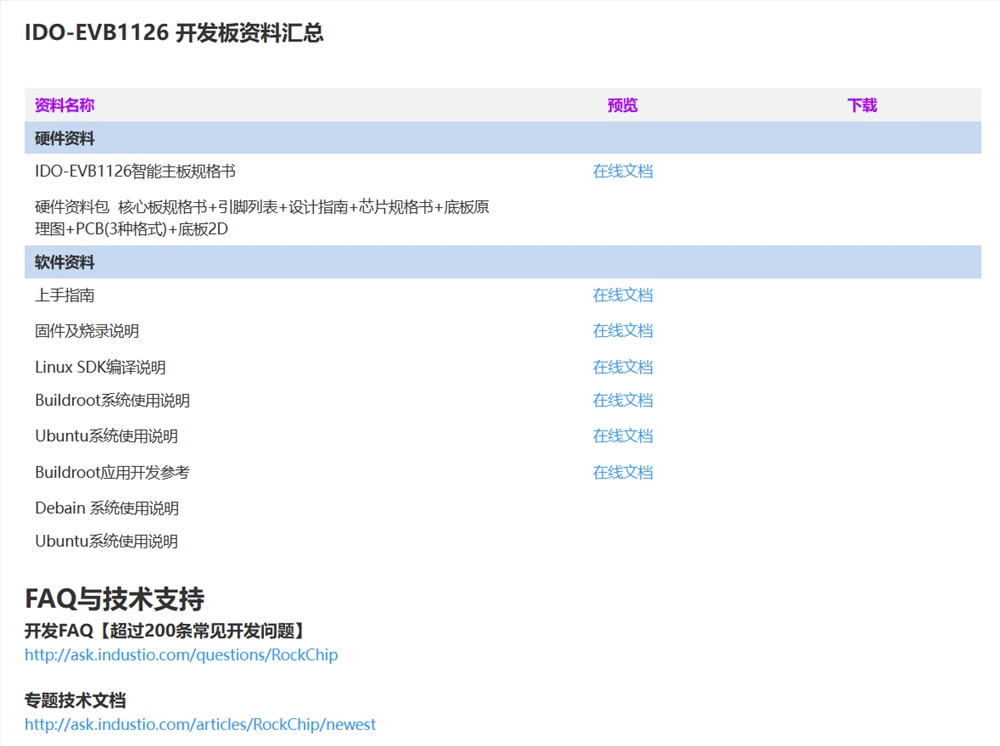Open 在线文档 link for Buildroot应用开发参考
The height and width of the screenshot is (746, 1000).
click(x=622, y=472)
